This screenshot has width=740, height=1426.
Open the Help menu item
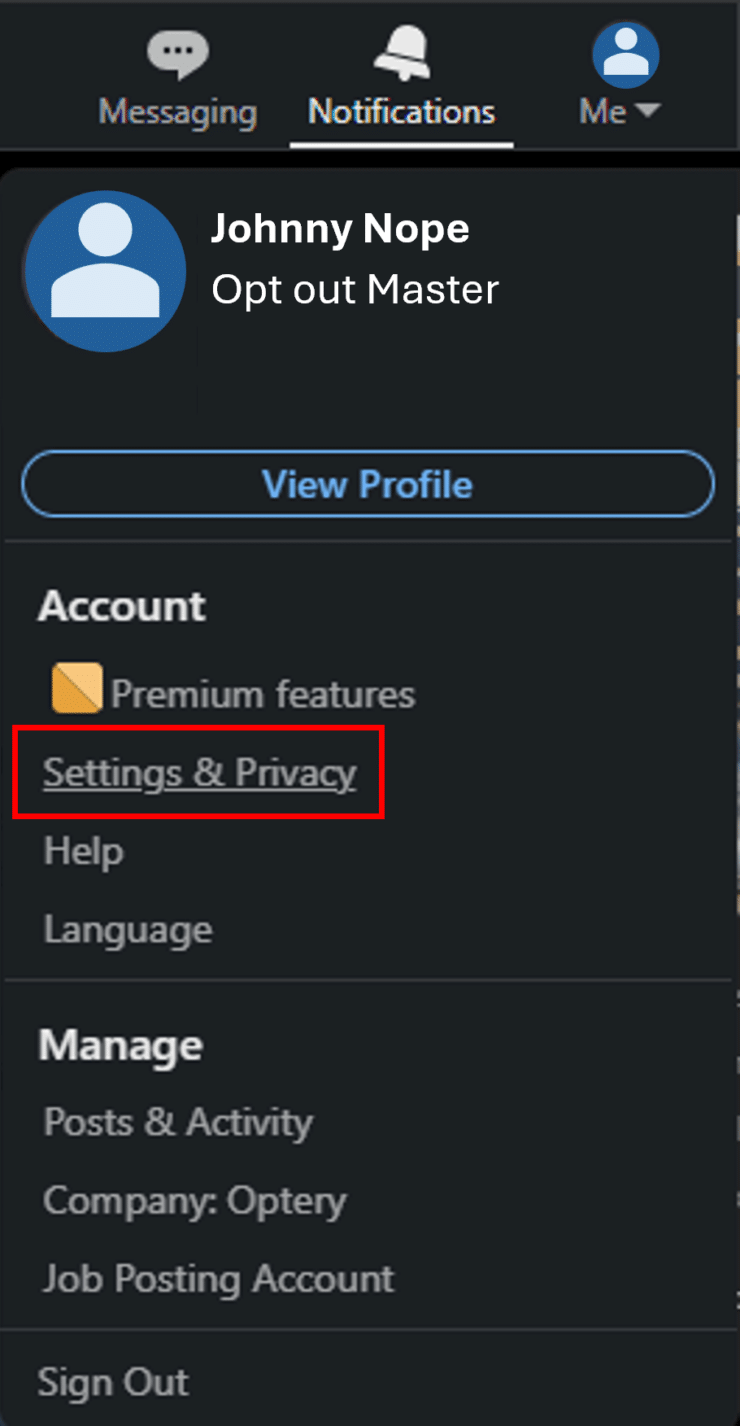tap(83, 852)
